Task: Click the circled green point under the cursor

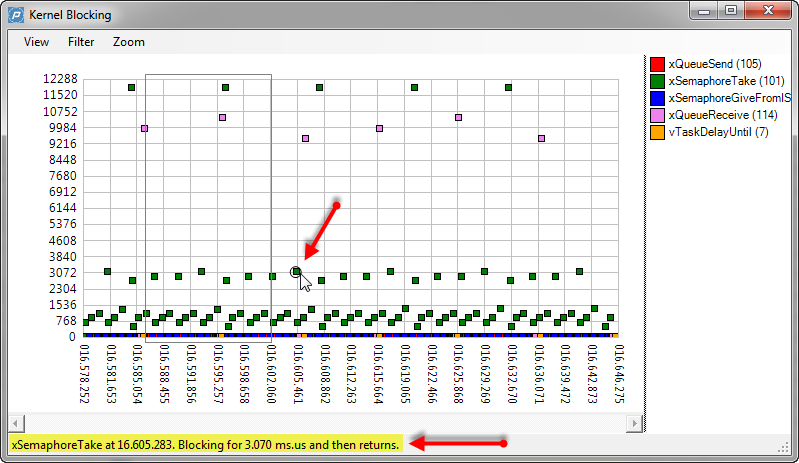Action: (296, 272)
